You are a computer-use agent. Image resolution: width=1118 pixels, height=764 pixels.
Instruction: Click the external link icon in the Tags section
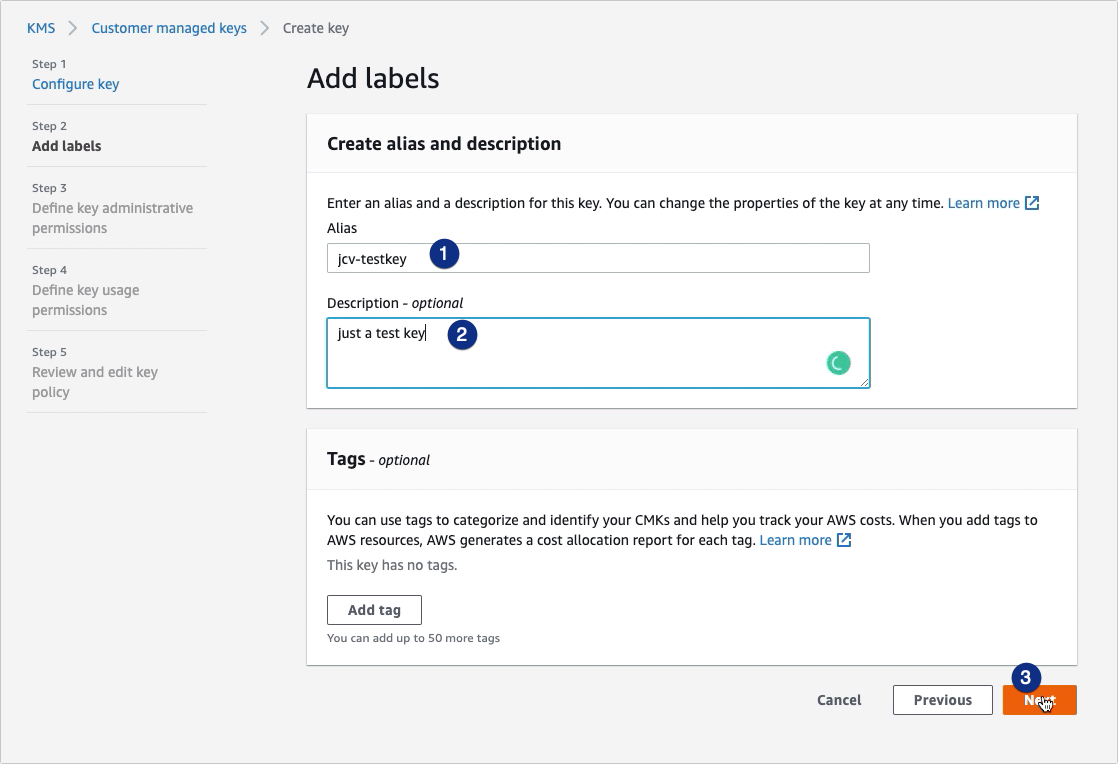click(845, 540)
